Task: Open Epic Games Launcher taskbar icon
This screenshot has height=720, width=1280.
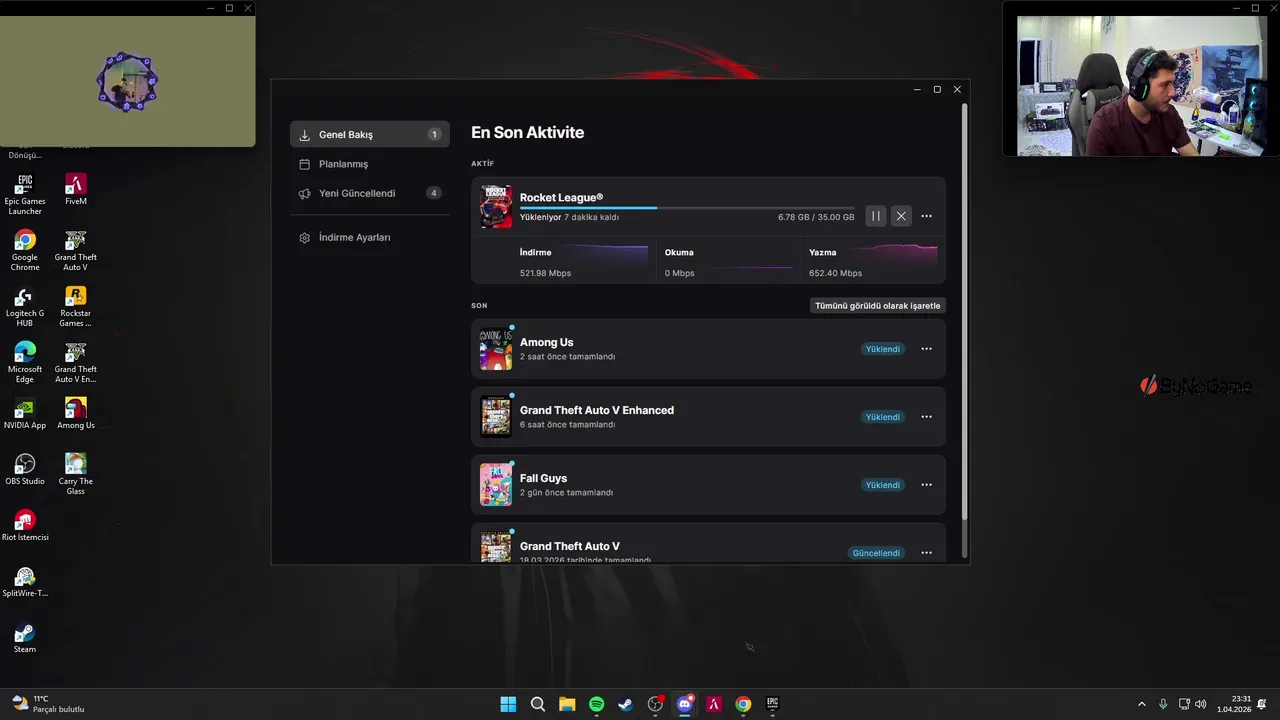Action: [x=772, y=704]
